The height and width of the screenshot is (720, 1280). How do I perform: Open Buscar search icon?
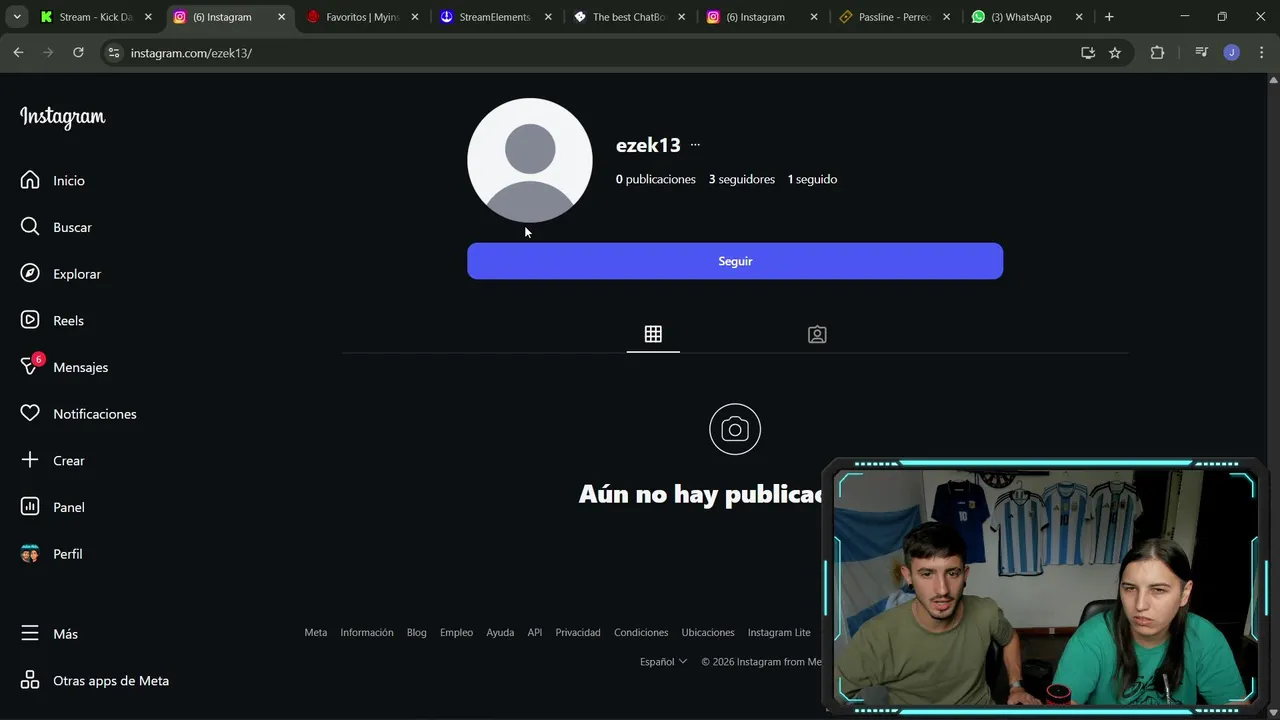pyautogui.click(x=30, y=227)
